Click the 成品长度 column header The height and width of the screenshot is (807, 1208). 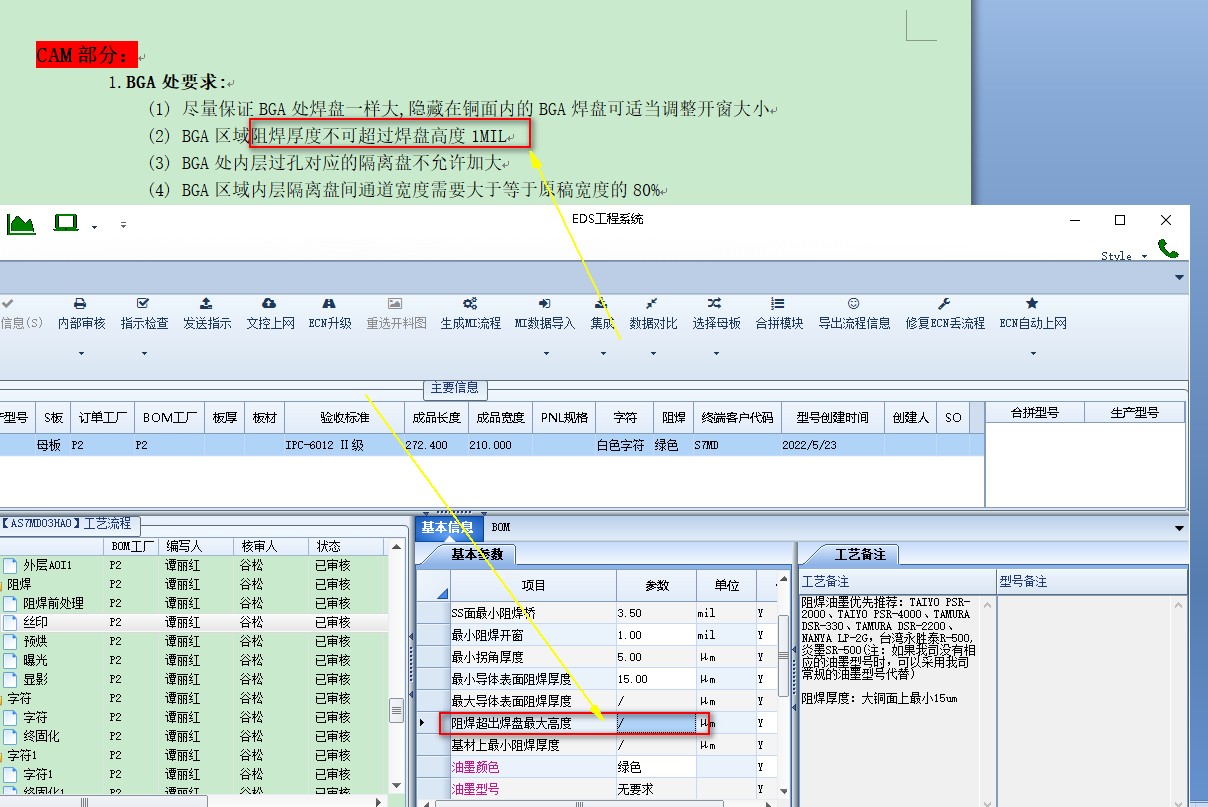point(436,417)
